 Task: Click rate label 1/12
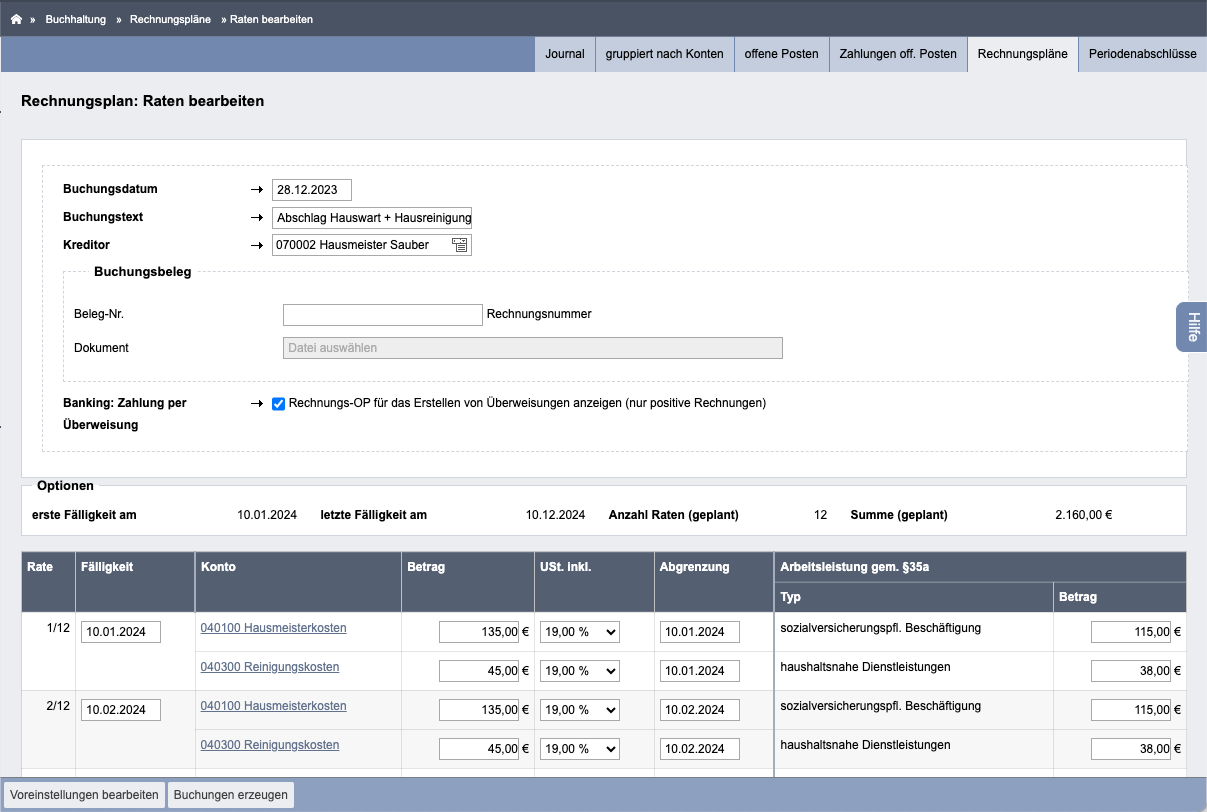click(x=60, y=628)
